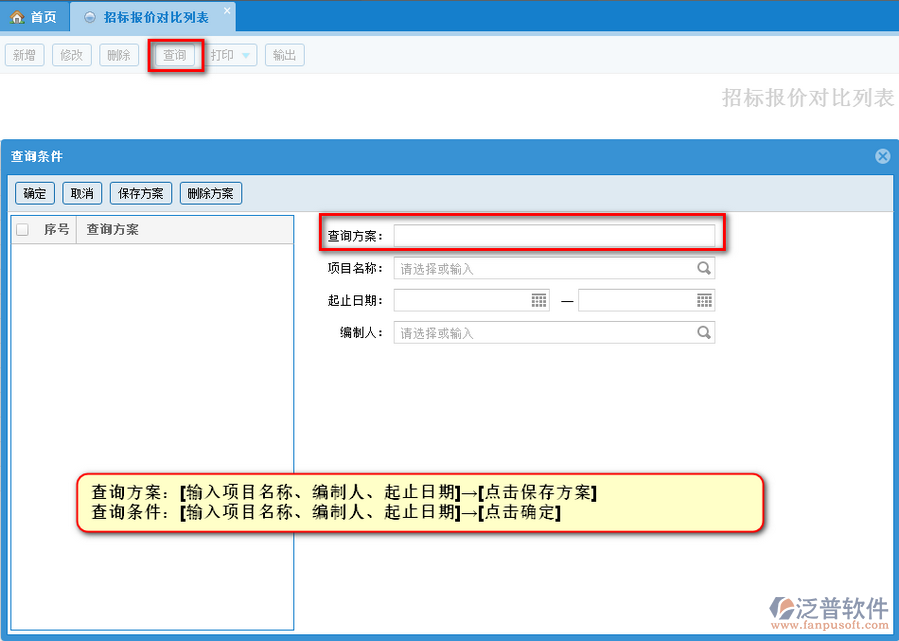
Task: Open the 打印 dropdown arrow
Action: click(x=246, y=56)
